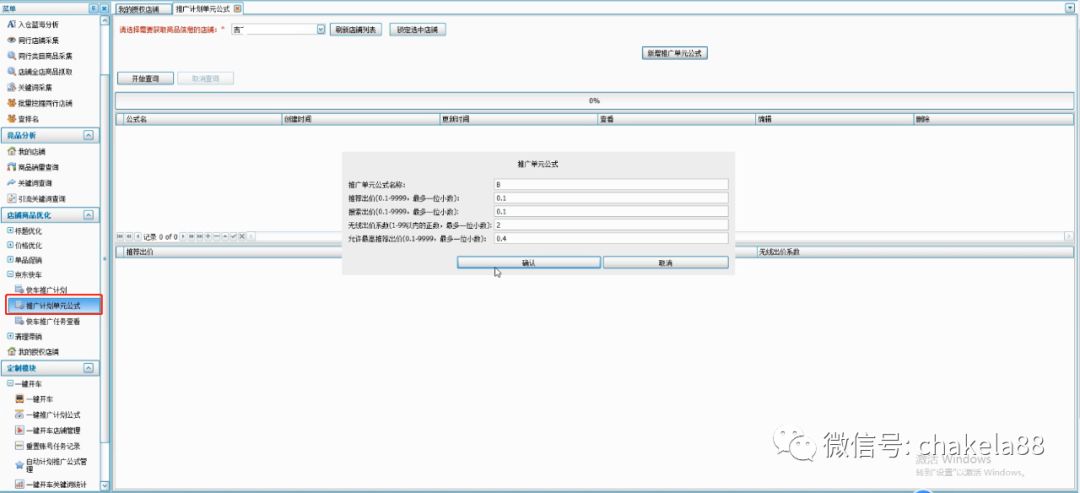Pin the 菜单 sidebar panel
Screen dimensions: 1080x493
pyautogui.click(x=94, y=8)
